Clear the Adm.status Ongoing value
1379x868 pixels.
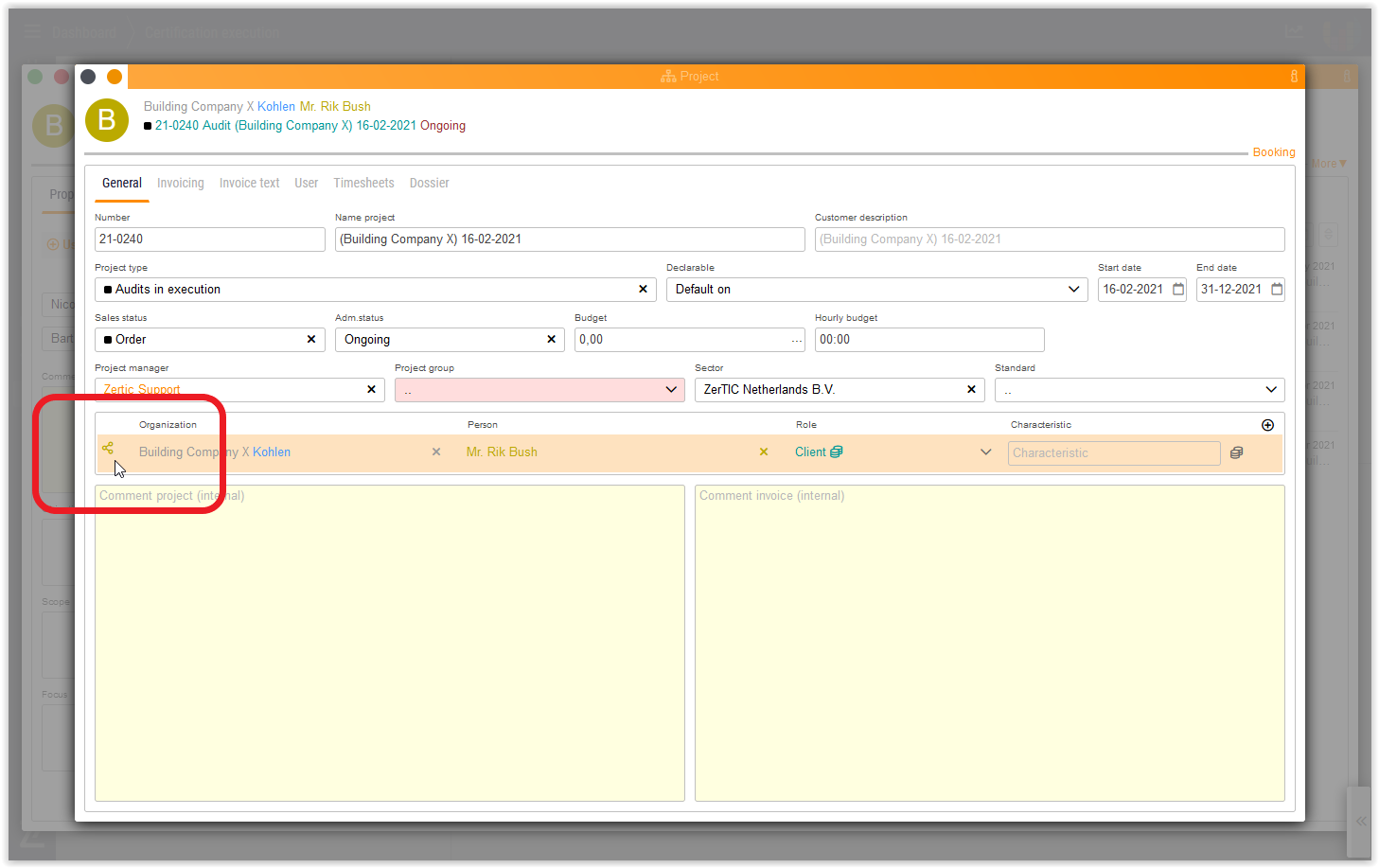click(551, 340)
